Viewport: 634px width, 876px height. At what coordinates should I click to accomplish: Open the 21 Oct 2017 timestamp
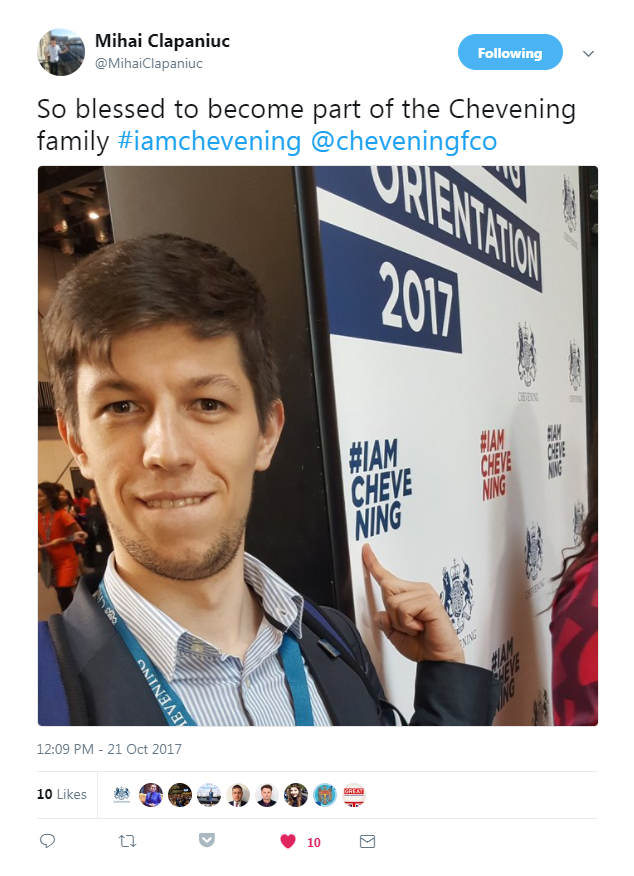pyautogui.click(x=109, y=749)
